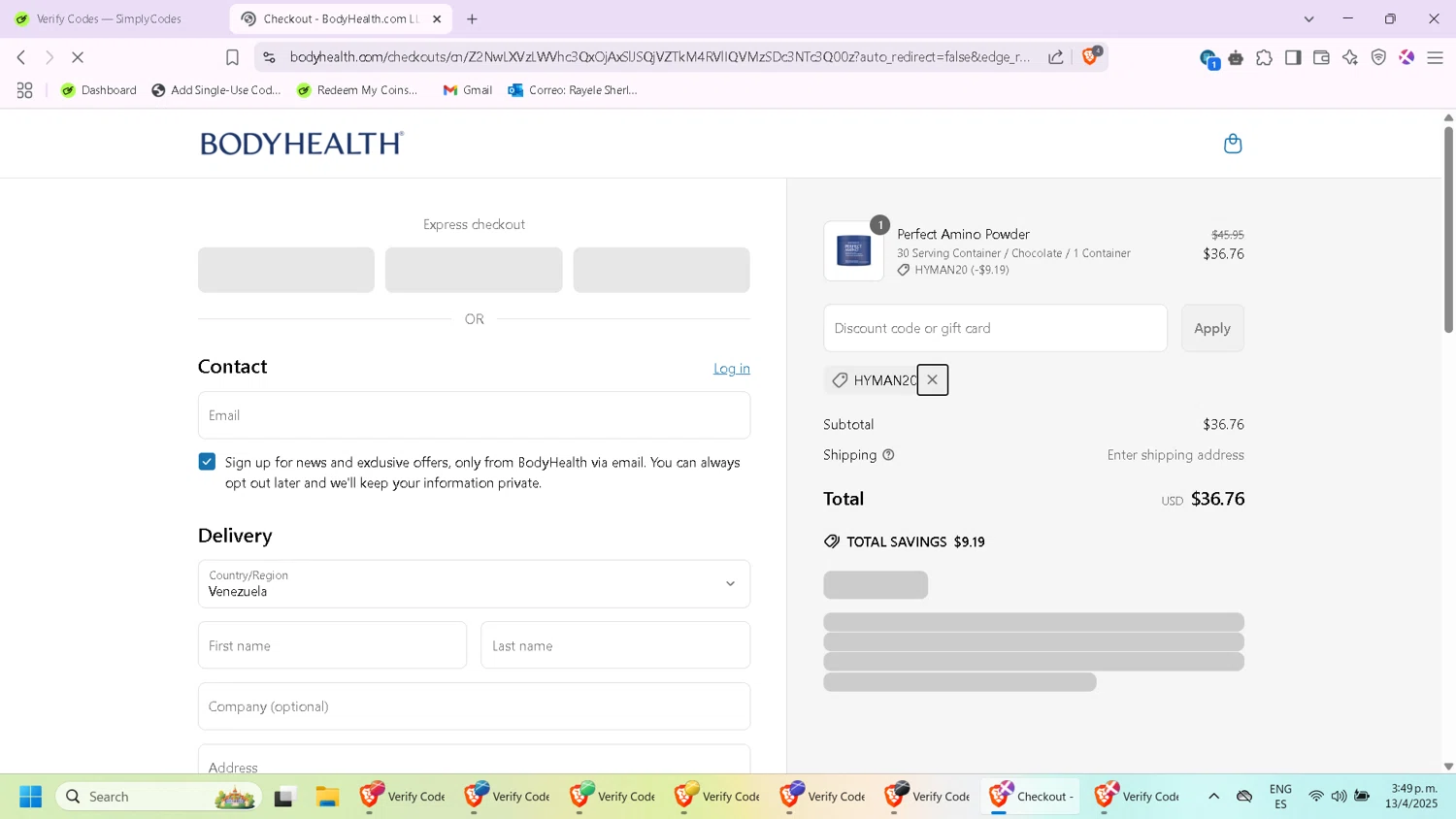Image resolution: width=1456 pixels, height=819 pixels.
Task: Click the Last name field
Action: (615, 645)
